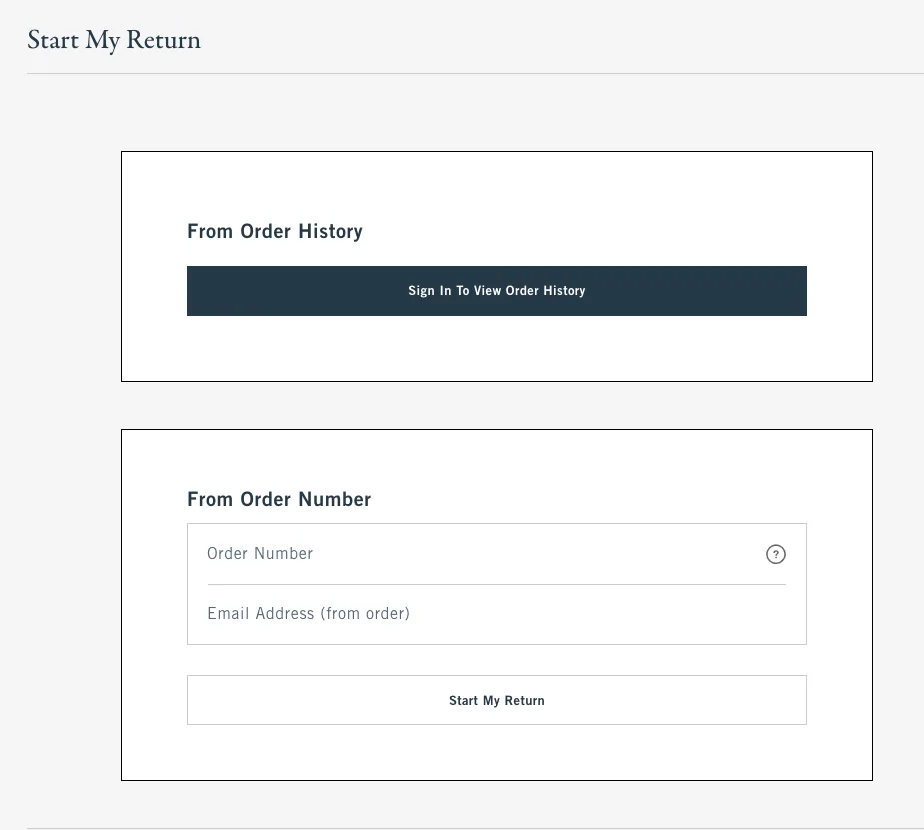
Task: Open the order number help question-mark icon
Action: click(x=776, y=554)
